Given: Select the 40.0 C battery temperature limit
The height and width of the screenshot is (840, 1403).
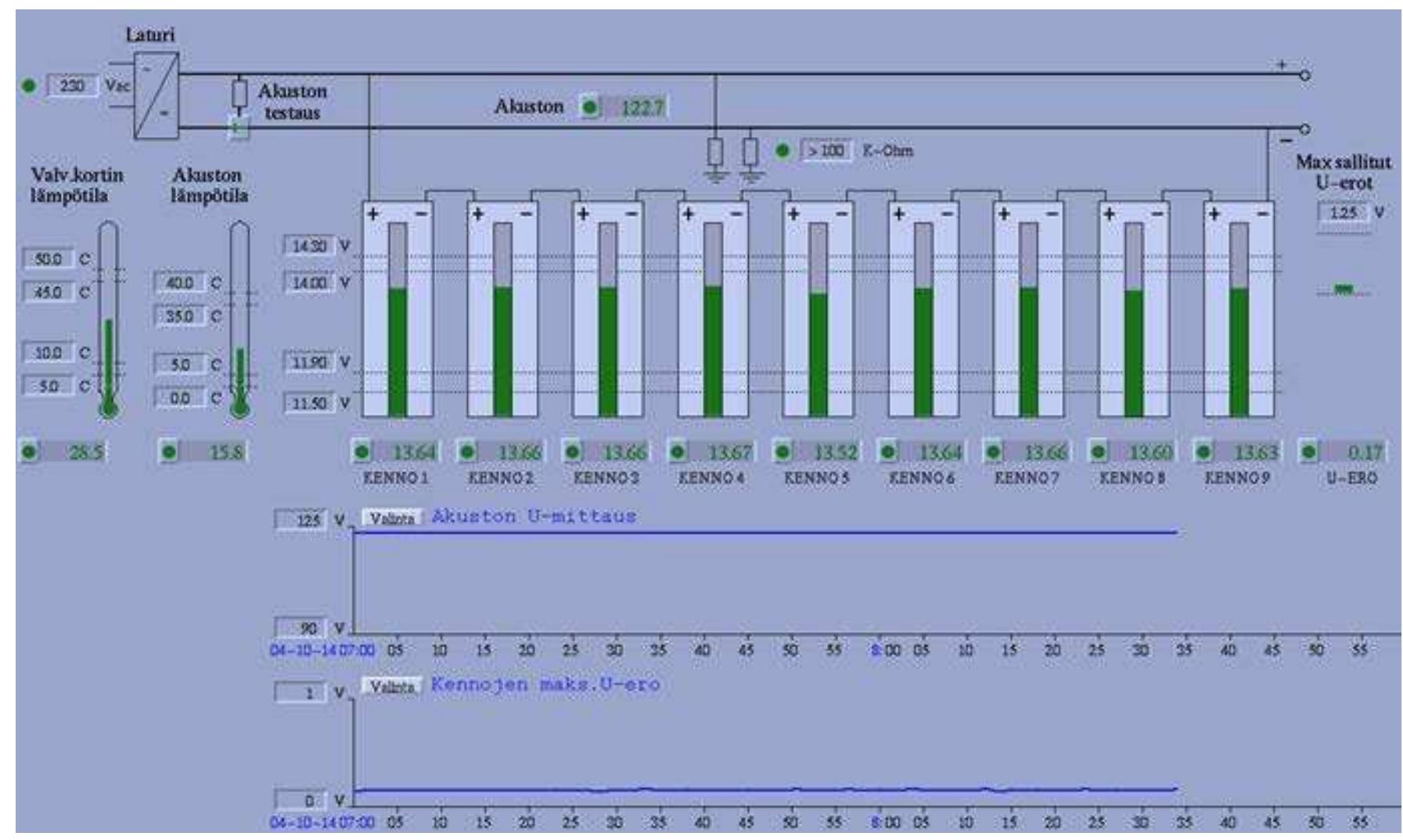Looking at the screenshot, I should 179,282.
